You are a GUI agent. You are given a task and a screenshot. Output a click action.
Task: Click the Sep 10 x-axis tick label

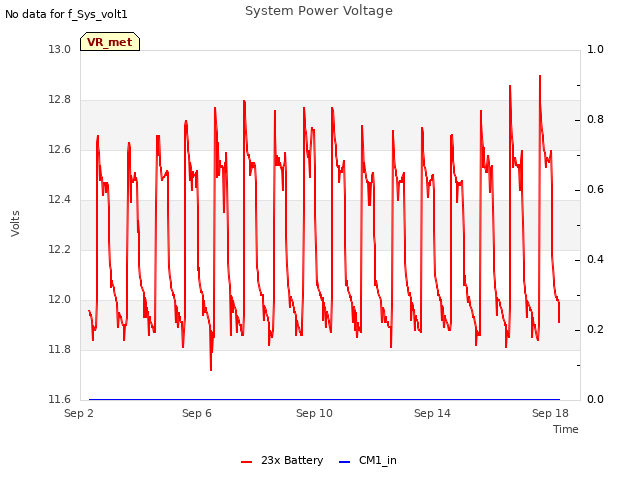click(314, 413)
